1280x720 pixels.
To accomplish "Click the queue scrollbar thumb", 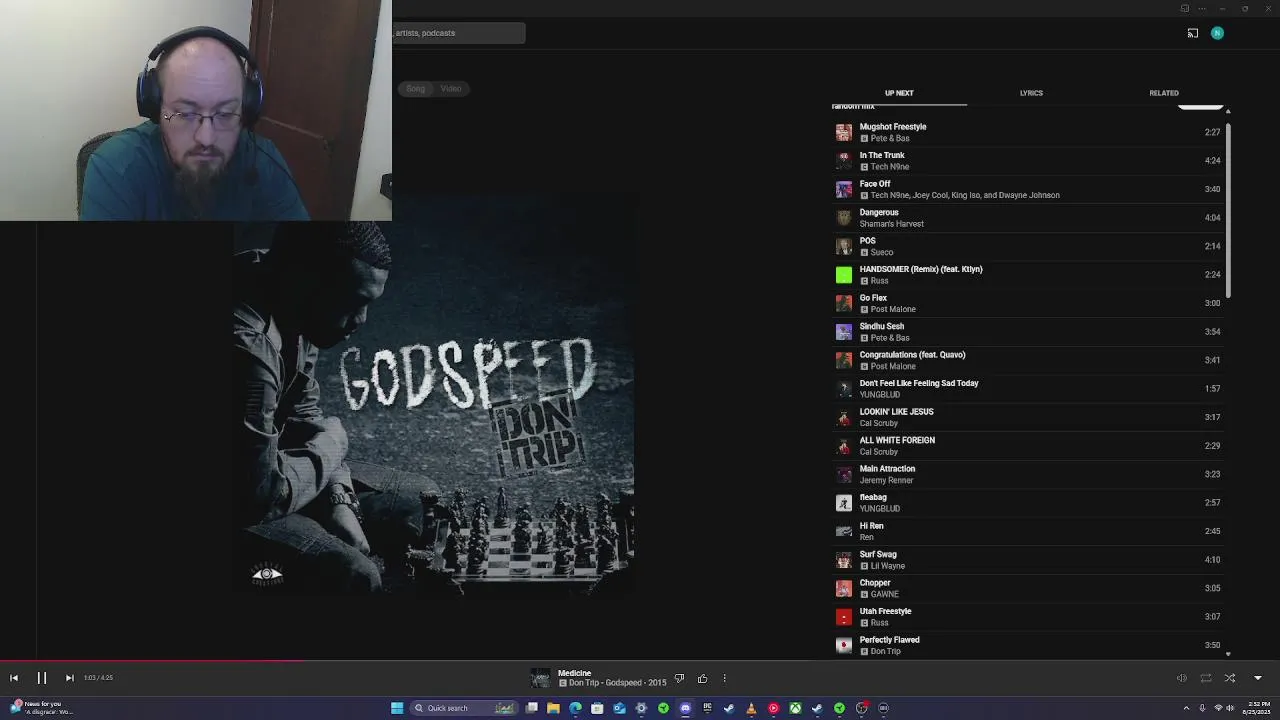I will click(1228, 209).
